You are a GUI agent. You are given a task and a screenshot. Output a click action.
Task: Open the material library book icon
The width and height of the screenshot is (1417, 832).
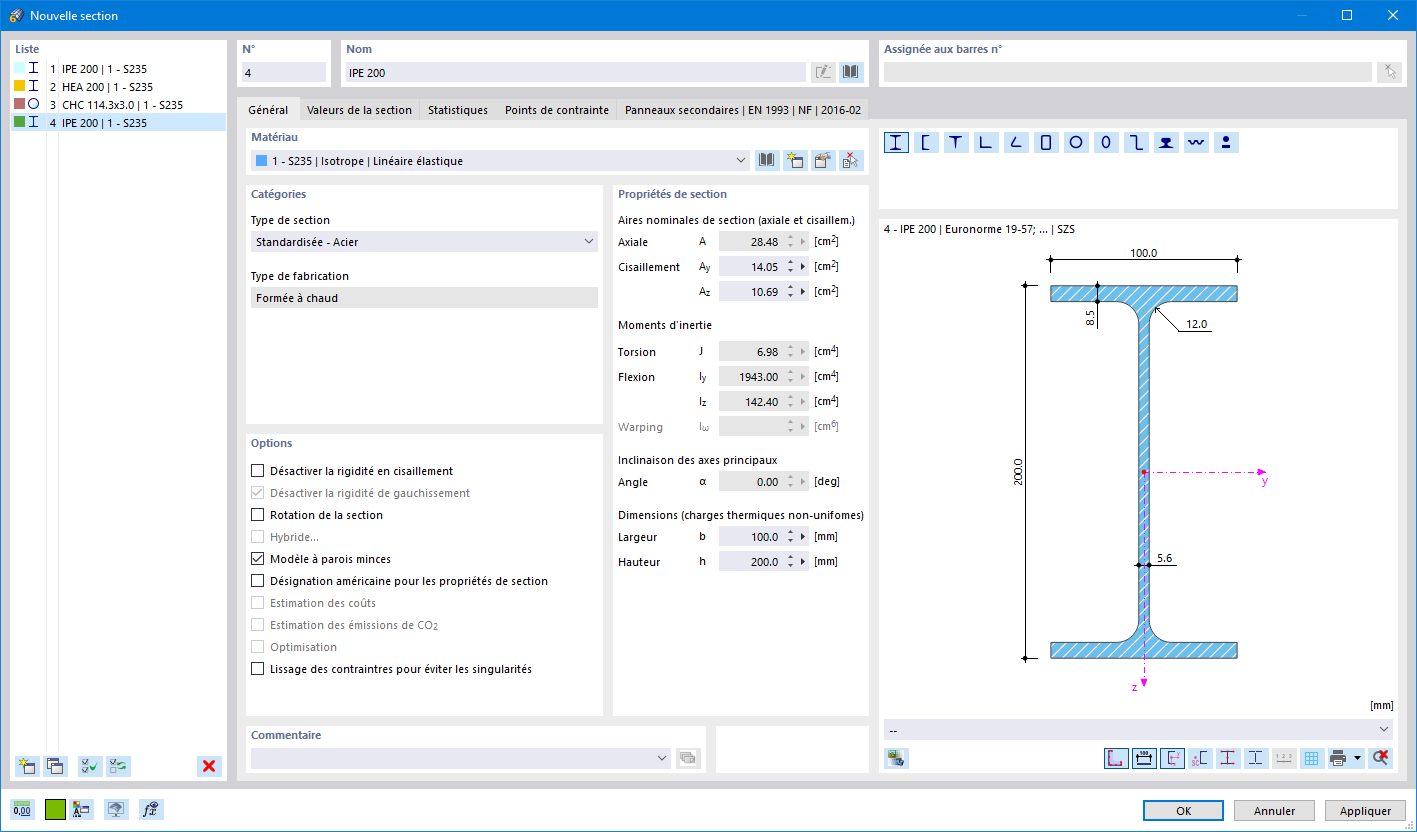pyautogui.click(x=767, y=161)
